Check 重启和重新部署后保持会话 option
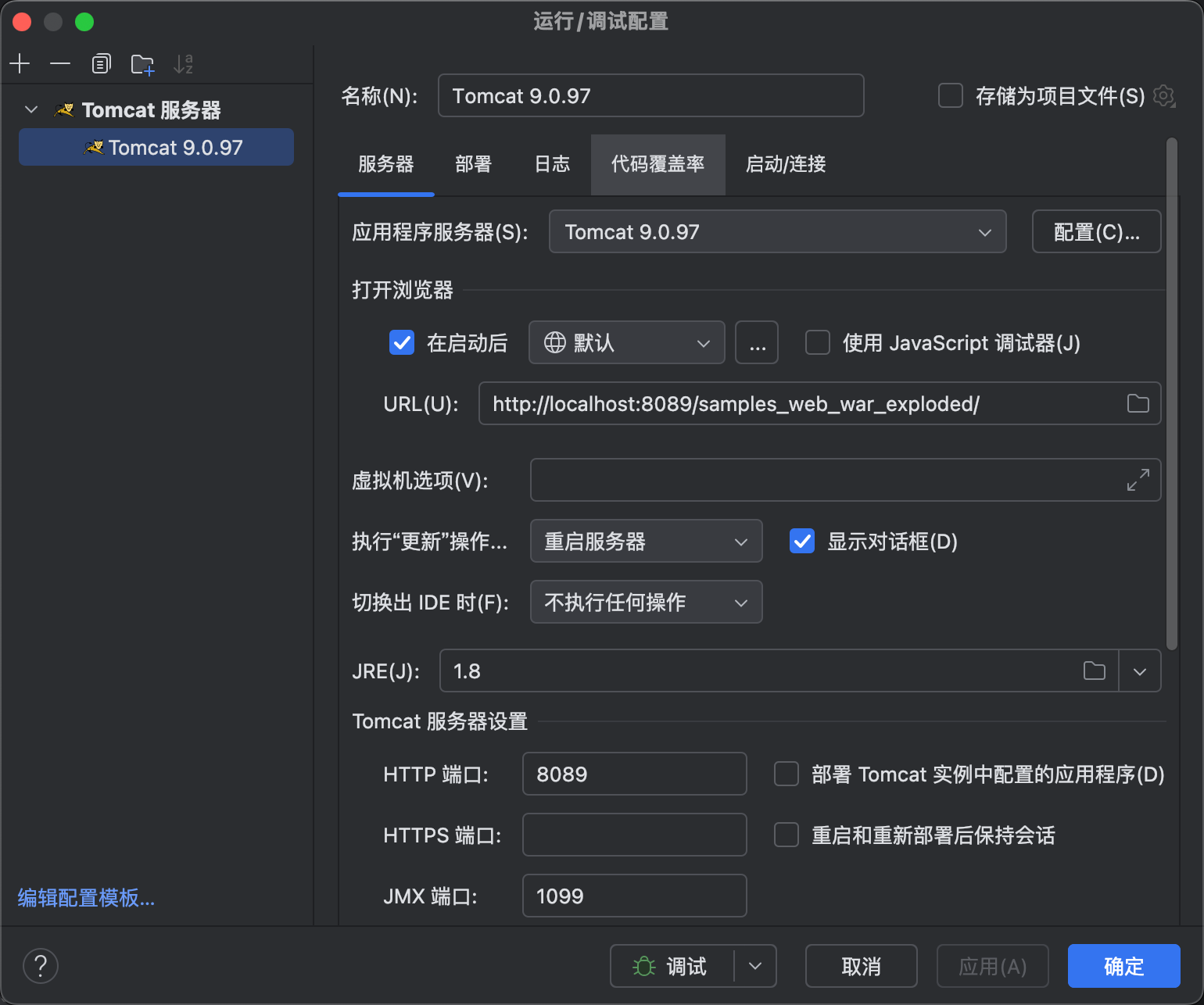 tap(787, 835)
